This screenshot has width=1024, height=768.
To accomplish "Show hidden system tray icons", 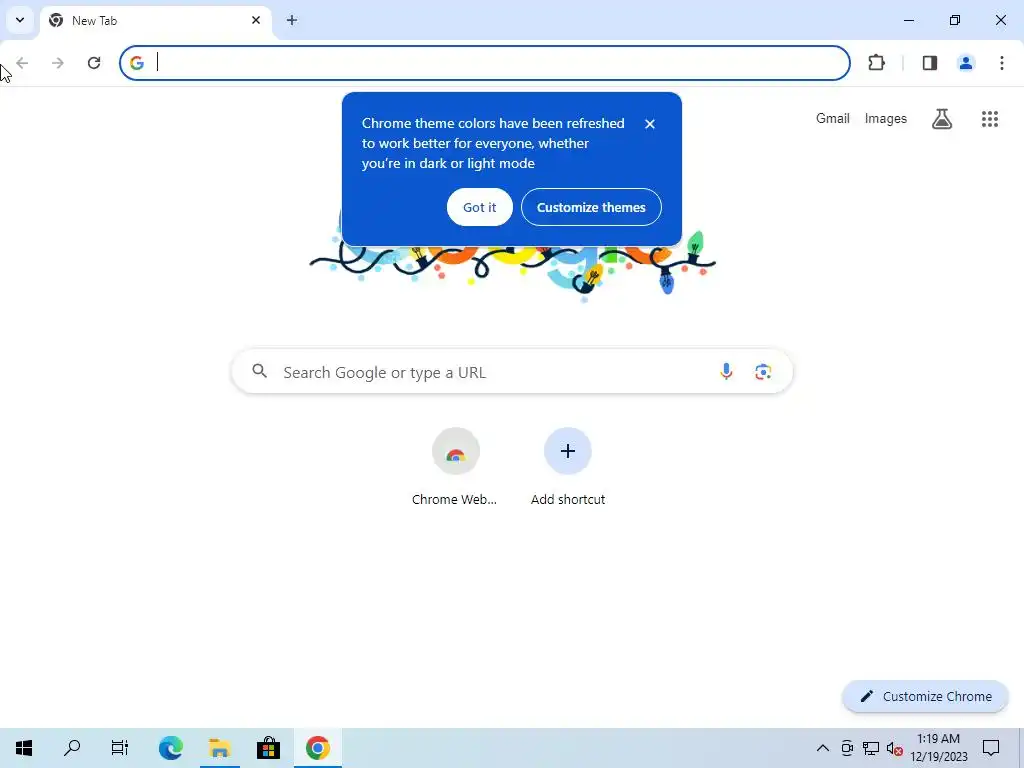I will coord(823,748).
